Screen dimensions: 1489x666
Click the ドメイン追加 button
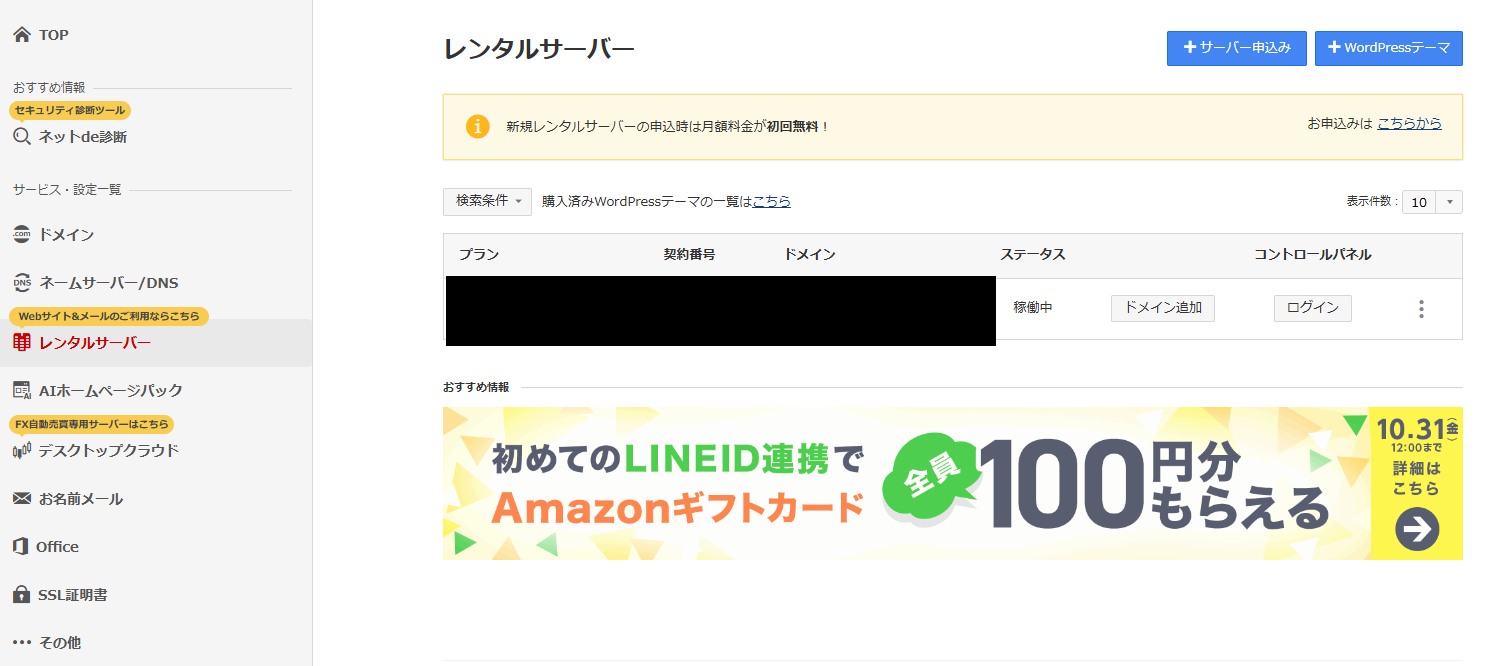coord(1162,308)
